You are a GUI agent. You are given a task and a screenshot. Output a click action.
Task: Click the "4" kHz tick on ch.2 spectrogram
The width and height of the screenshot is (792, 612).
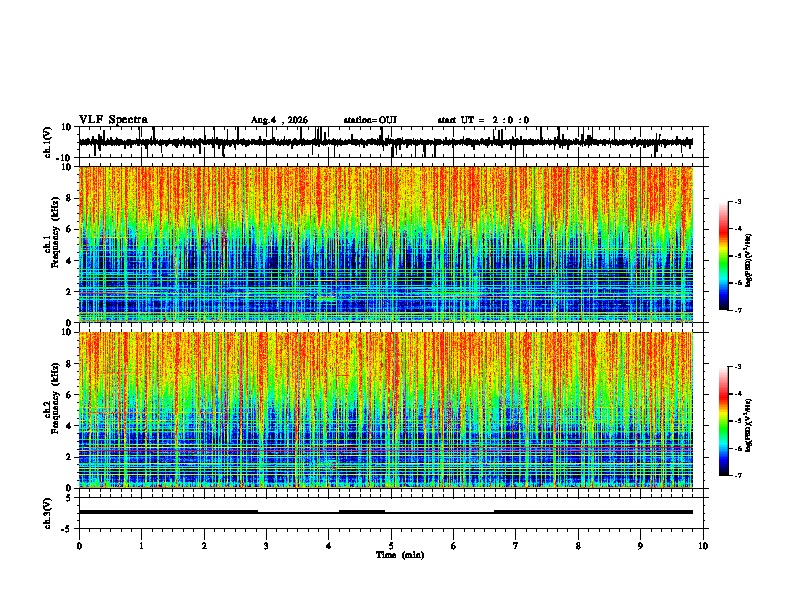69,426
